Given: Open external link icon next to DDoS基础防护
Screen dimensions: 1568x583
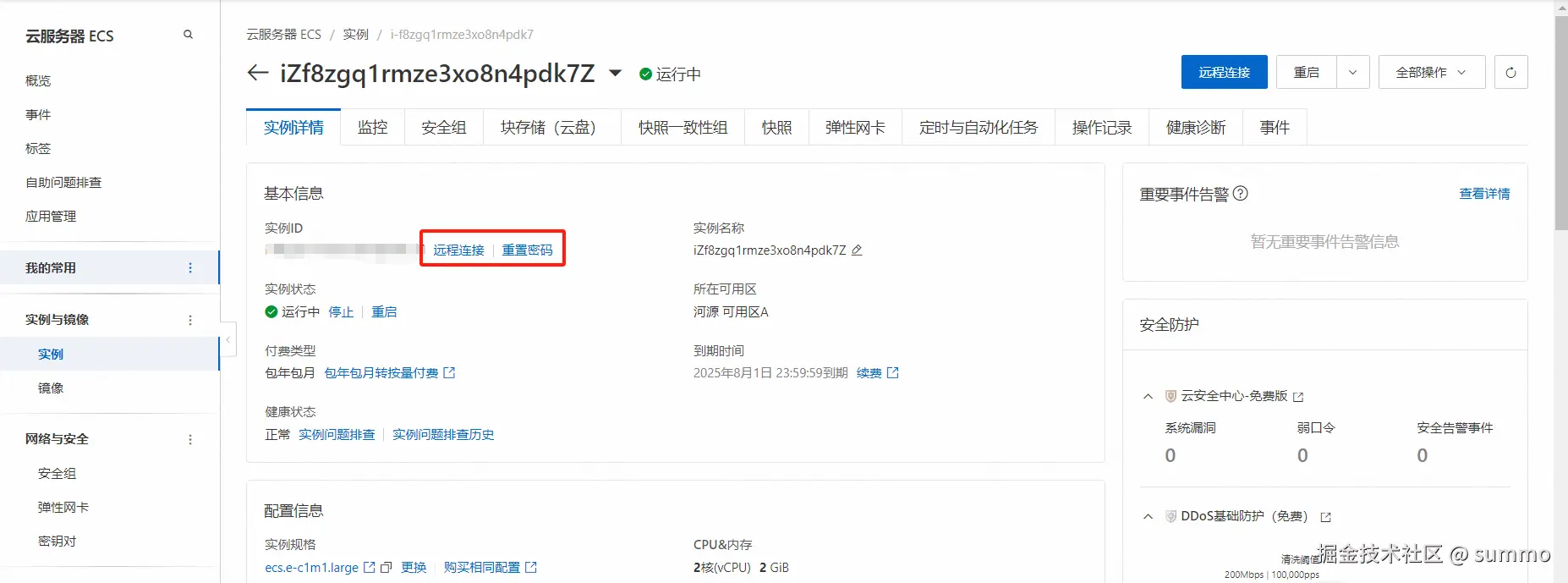Looking at the screenshot, I should [1325, 517].
